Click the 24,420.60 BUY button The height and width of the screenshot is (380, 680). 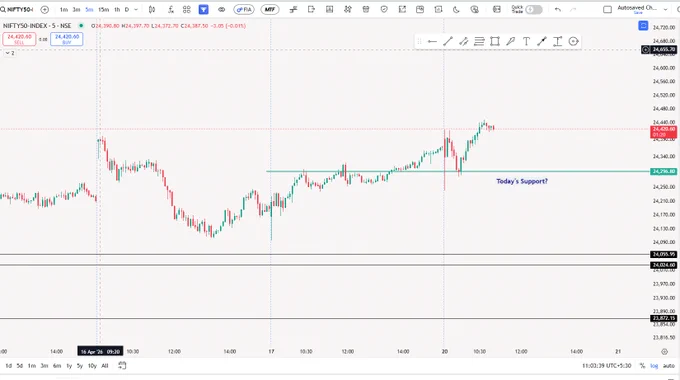click(x=67, y=39)
